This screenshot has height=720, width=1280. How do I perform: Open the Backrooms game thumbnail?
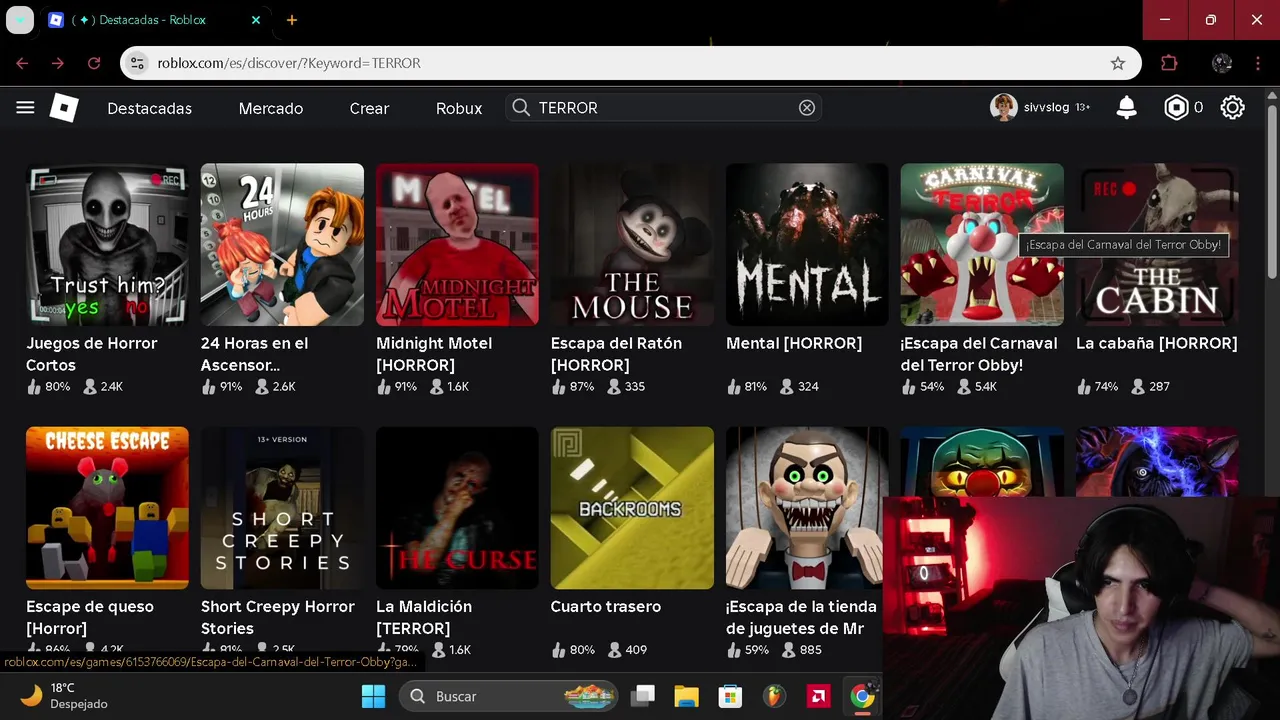click(632, 508)
